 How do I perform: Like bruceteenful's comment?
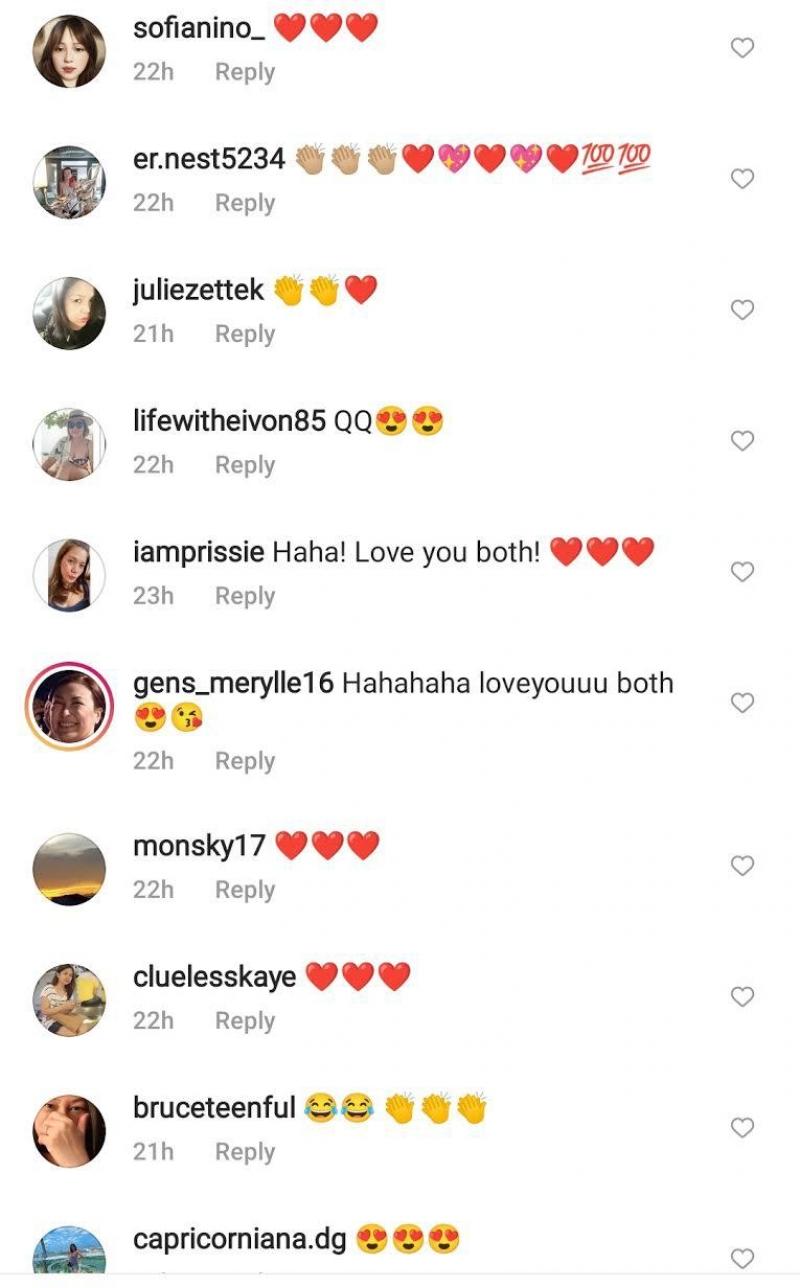[742, 1128]
